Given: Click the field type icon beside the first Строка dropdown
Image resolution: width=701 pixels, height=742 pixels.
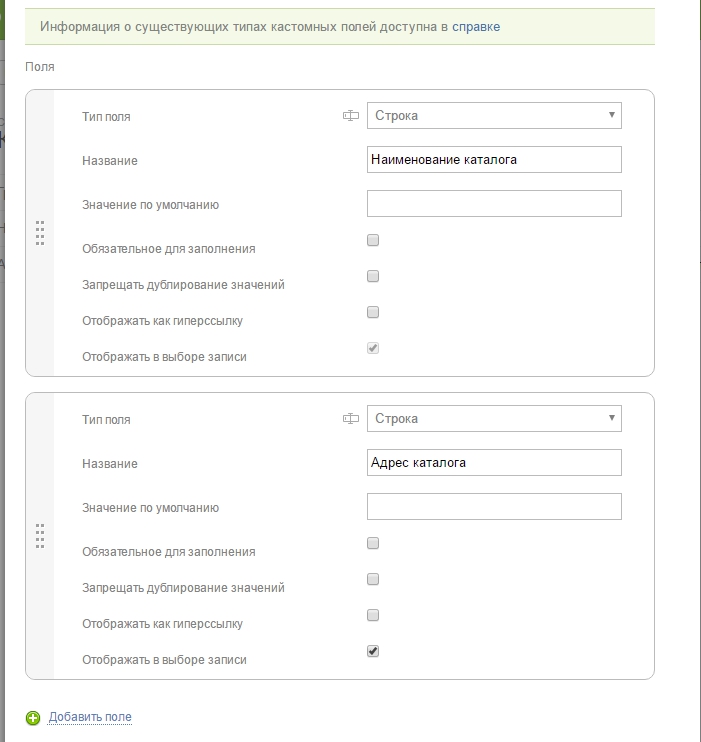Looking at the screenshot, I should coord(350,116).
